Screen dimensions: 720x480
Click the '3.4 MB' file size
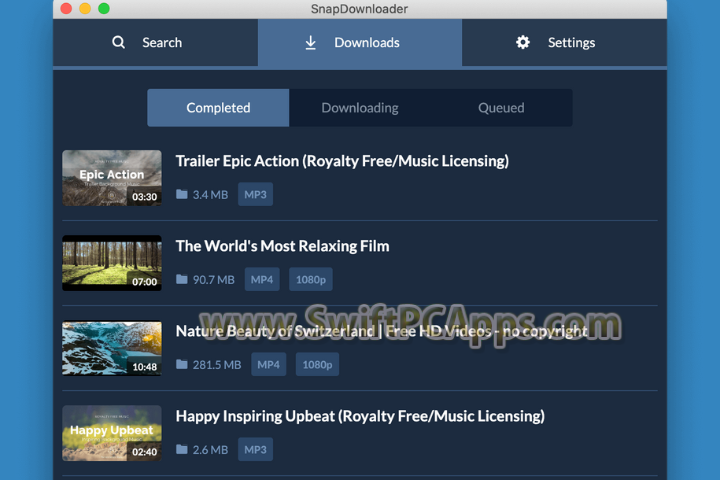coord(210,195)
